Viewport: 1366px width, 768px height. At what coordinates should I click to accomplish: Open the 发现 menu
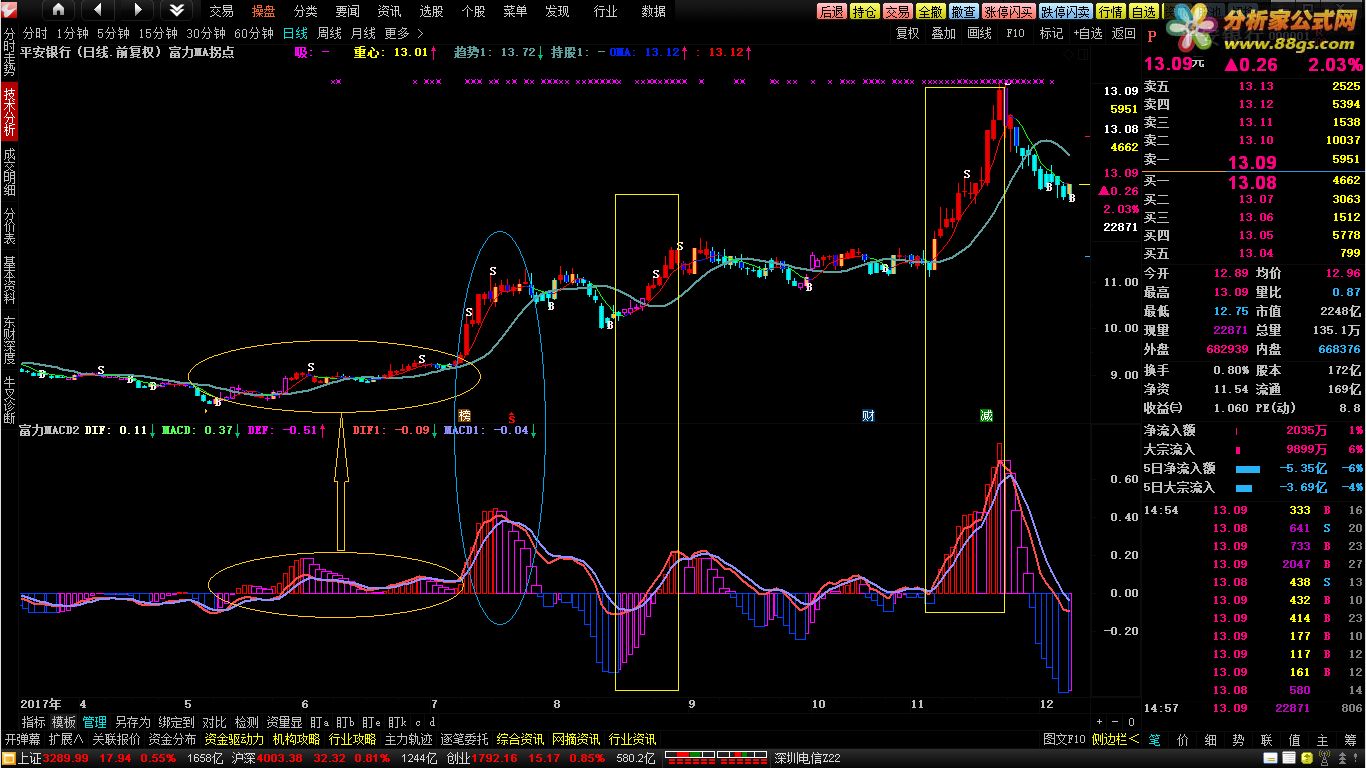(x=557, y=11)
